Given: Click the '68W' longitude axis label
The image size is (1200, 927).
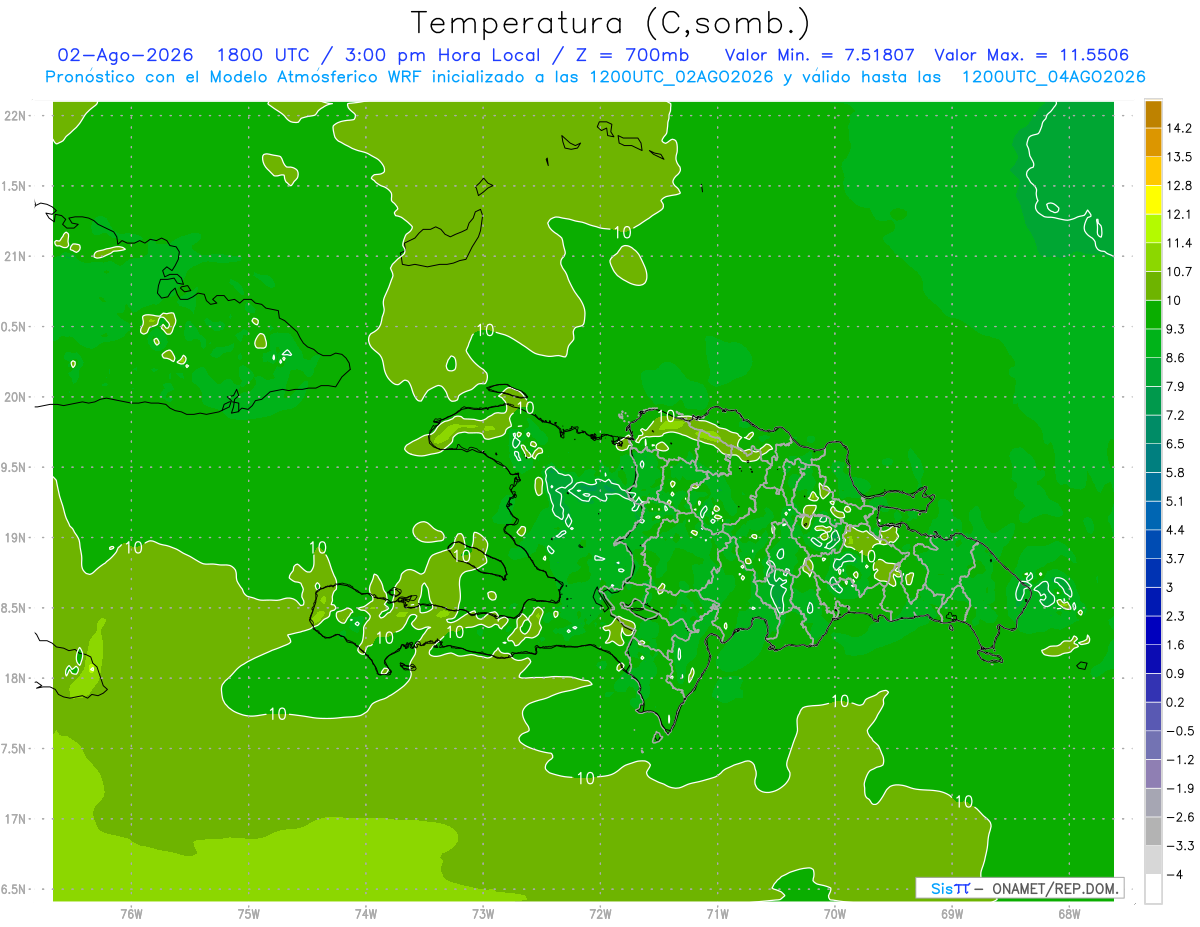Looking at the screenshot, I should (1069, 913).
